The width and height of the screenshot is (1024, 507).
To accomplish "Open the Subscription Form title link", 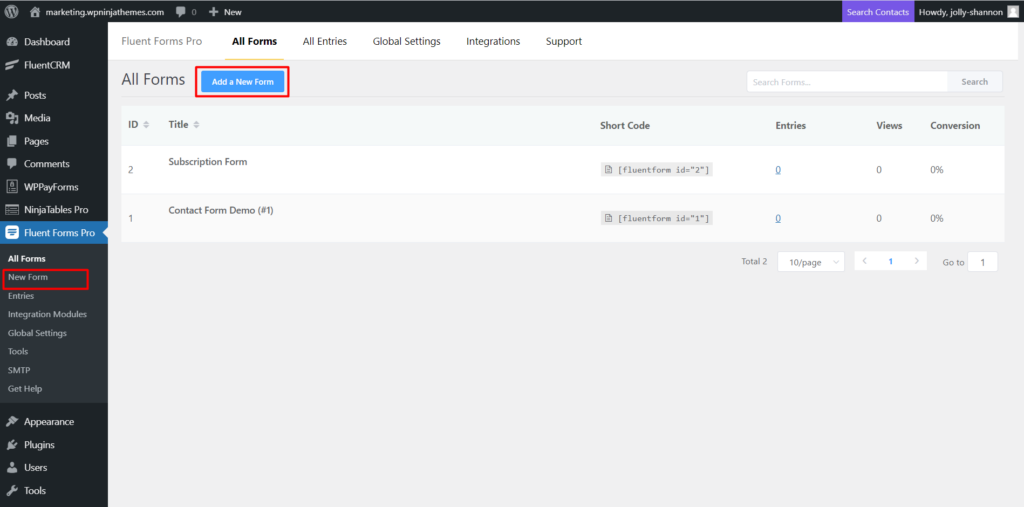I will (207, 162).
